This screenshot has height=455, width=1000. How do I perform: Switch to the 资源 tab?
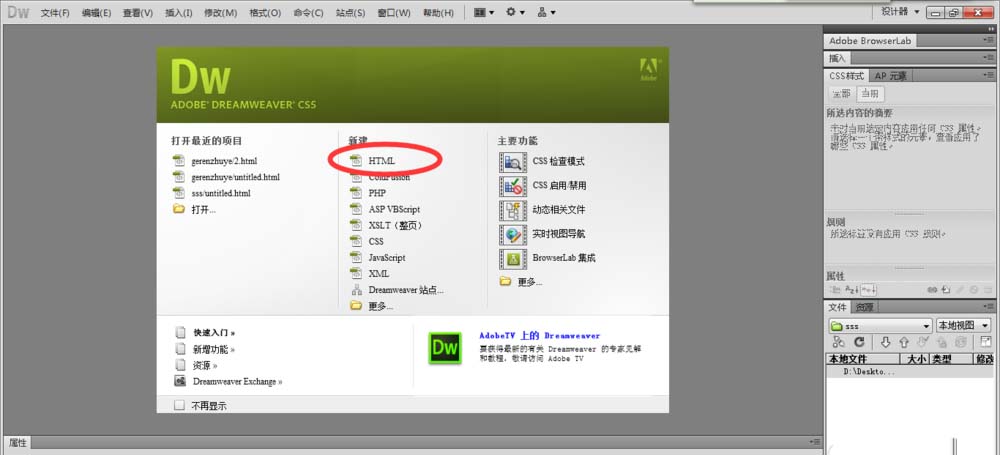tap(864, 307)
